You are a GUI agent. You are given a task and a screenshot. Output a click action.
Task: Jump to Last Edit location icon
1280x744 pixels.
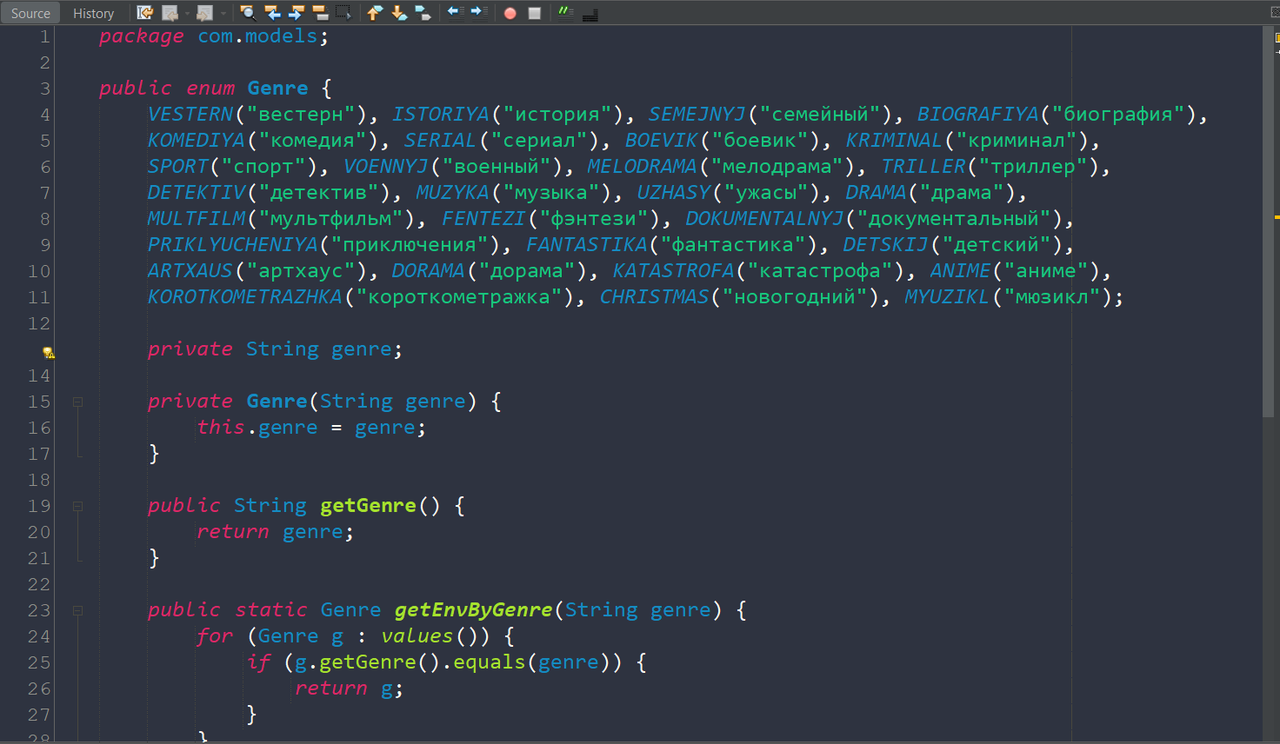(x=145, y=13)
